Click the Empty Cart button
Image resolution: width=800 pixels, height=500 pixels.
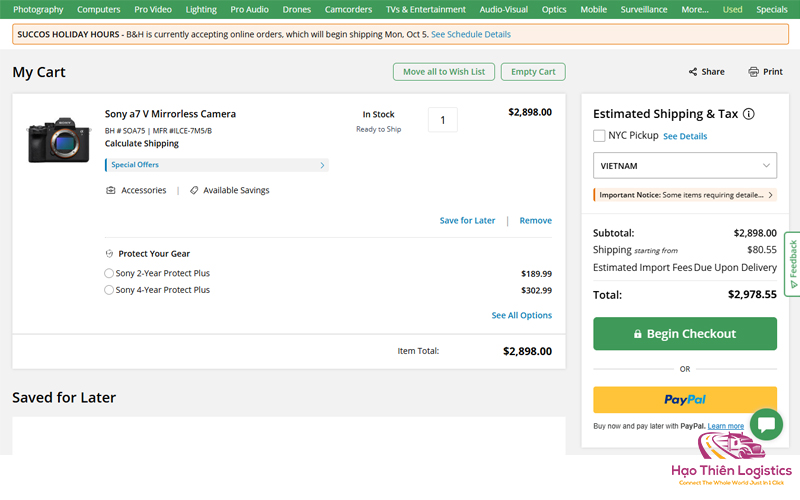533,72
